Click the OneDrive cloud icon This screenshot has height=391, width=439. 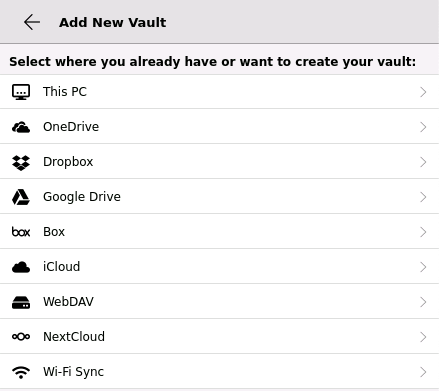click(21, 127)
